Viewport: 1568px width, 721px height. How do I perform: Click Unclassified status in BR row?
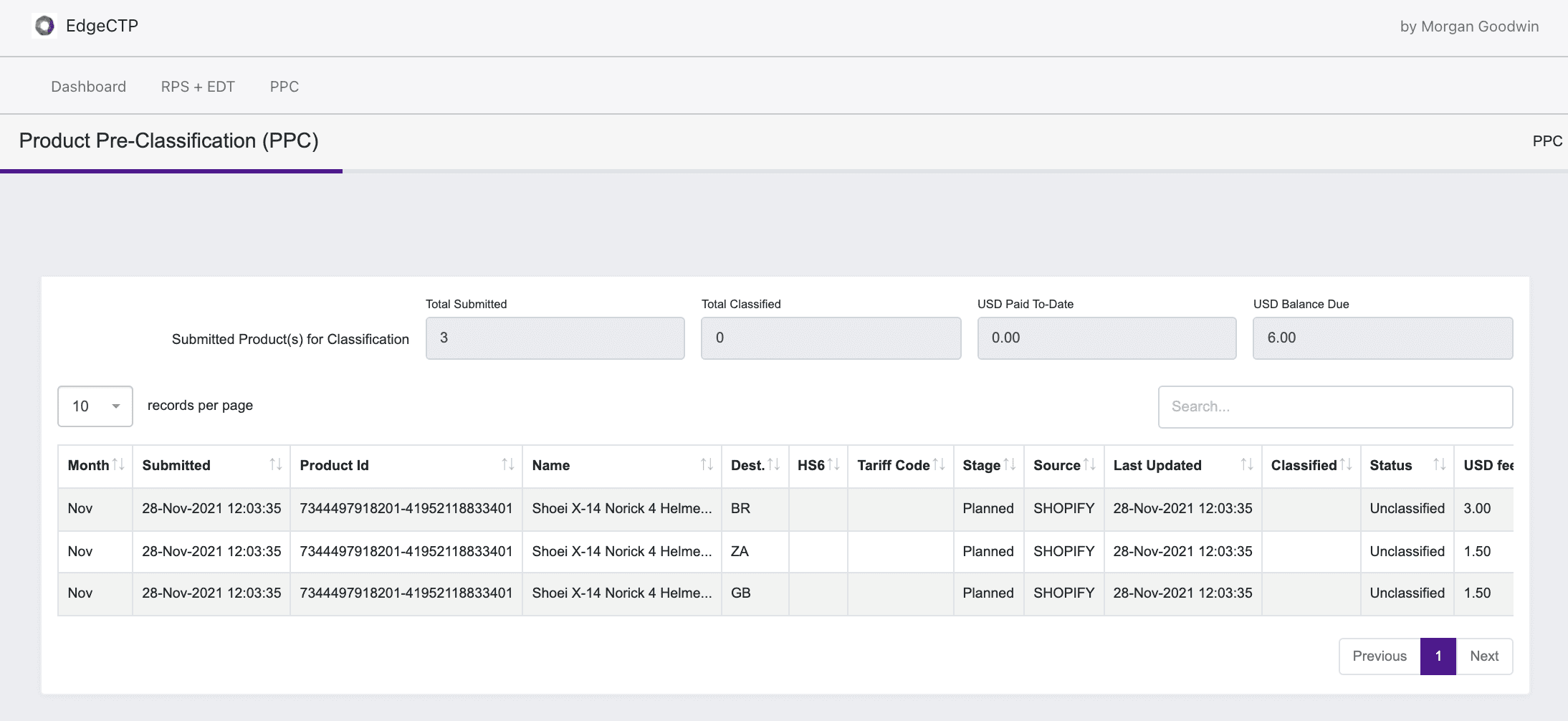pos(1407,508)
